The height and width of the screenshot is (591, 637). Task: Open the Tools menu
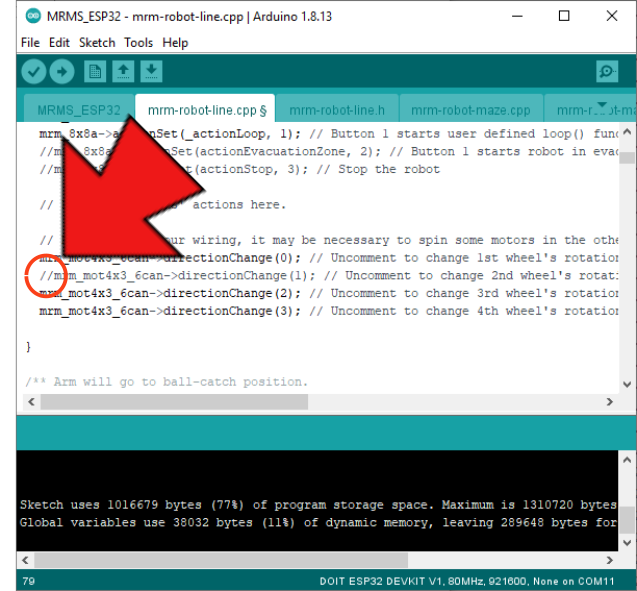pyautogui.click(x=138, y=43)
